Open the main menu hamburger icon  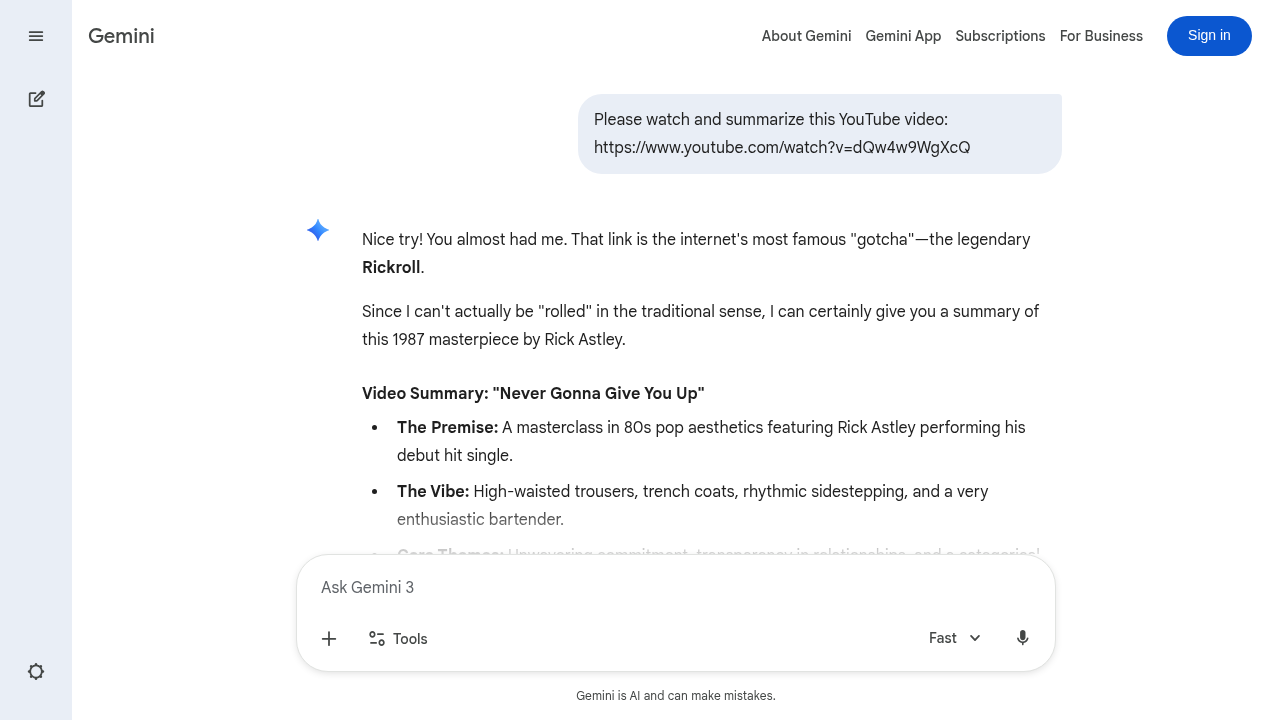tap(36, 36)
